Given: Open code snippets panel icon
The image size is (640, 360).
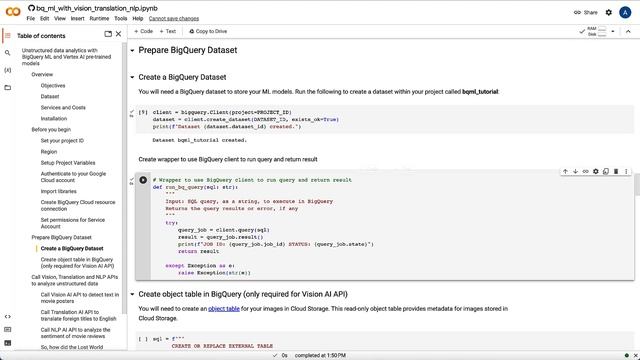Looking at the screenshot, I should (x=7, y=316).
